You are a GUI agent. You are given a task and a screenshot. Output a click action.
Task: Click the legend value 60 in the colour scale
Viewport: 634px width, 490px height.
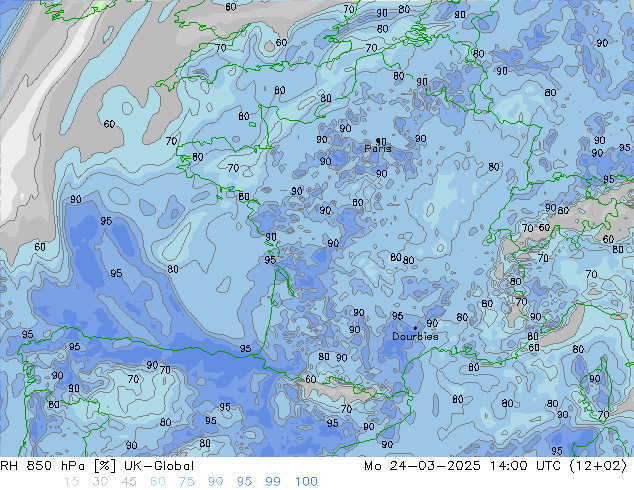pos(158,482)
